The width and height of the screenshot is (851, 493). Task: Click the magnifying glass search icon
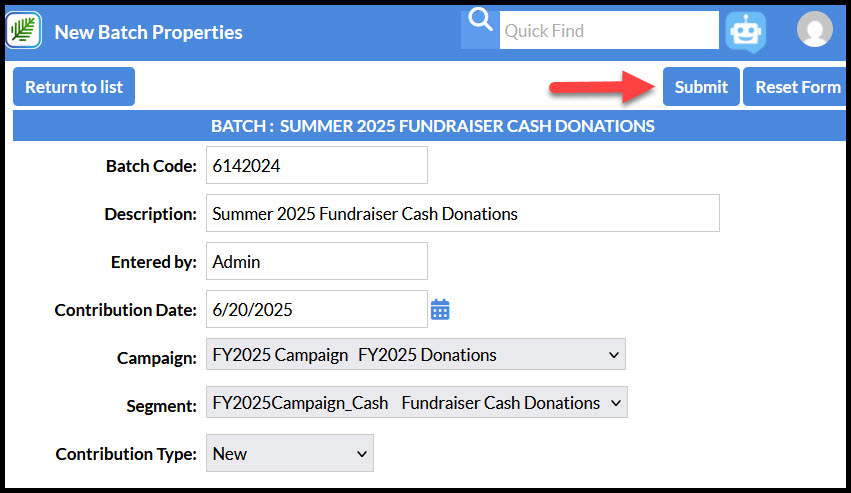[x=480, y=21]
